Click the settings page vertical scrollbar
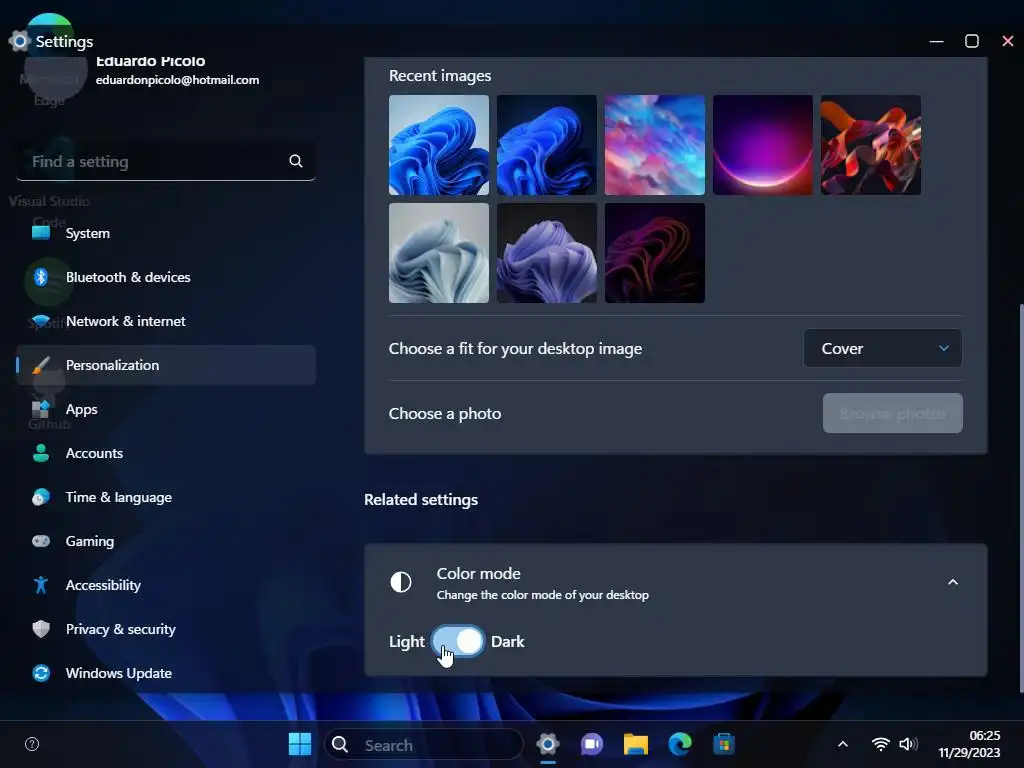1024x768 pixels. pyautogui.click(x=1020, y=496)
